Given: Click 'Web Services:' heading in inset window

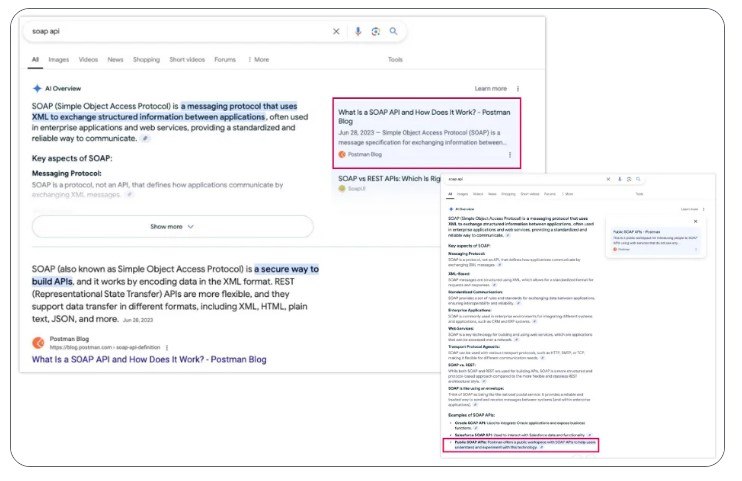Looking at the screenshot, I should [x=460, y=329].
